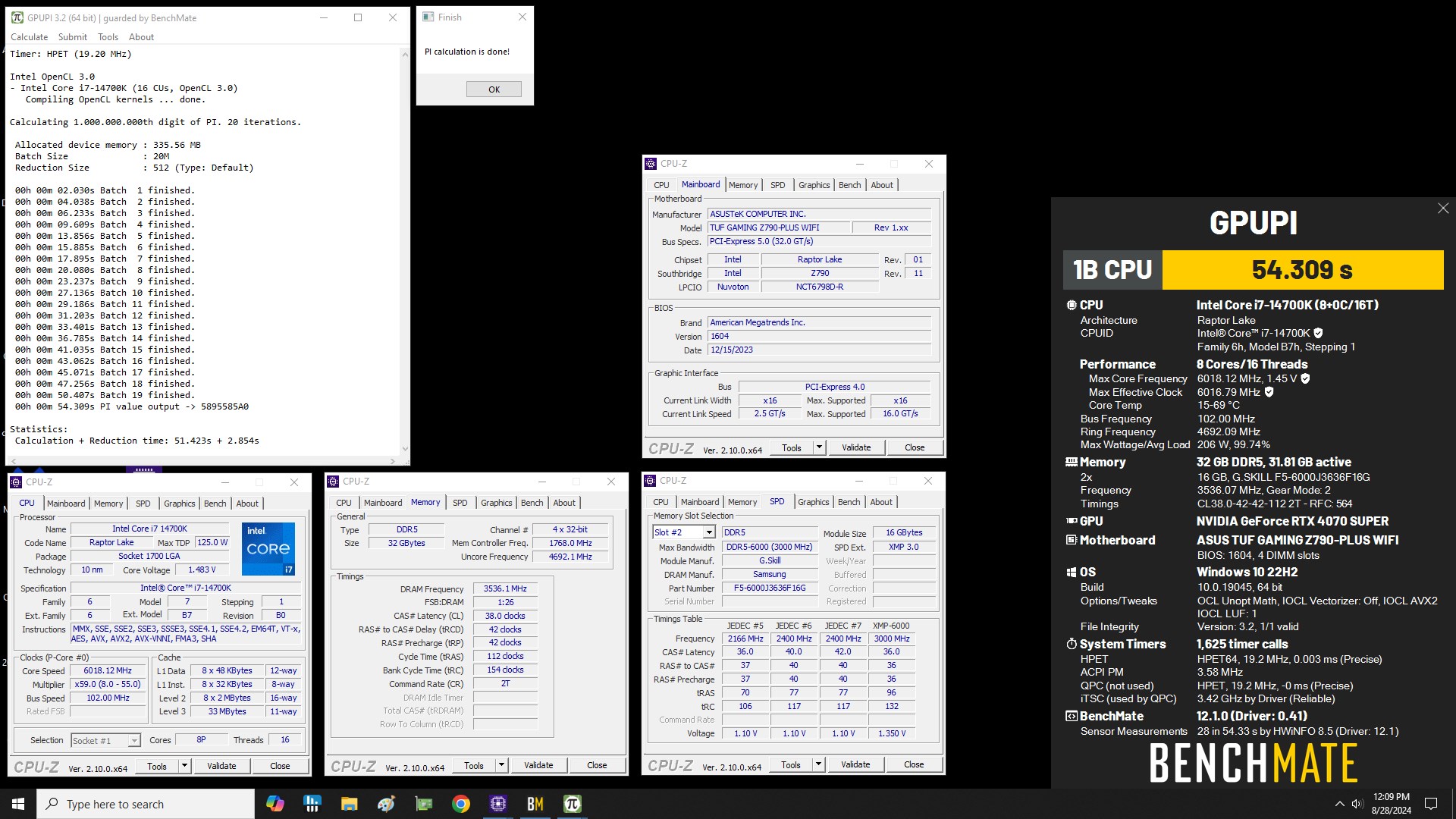Image resolution: width=1456 pixels, height=819 pixels.
Task: Click up arrow of GPUPI vertical scrollbar
Action: click(x=404, y=54)
